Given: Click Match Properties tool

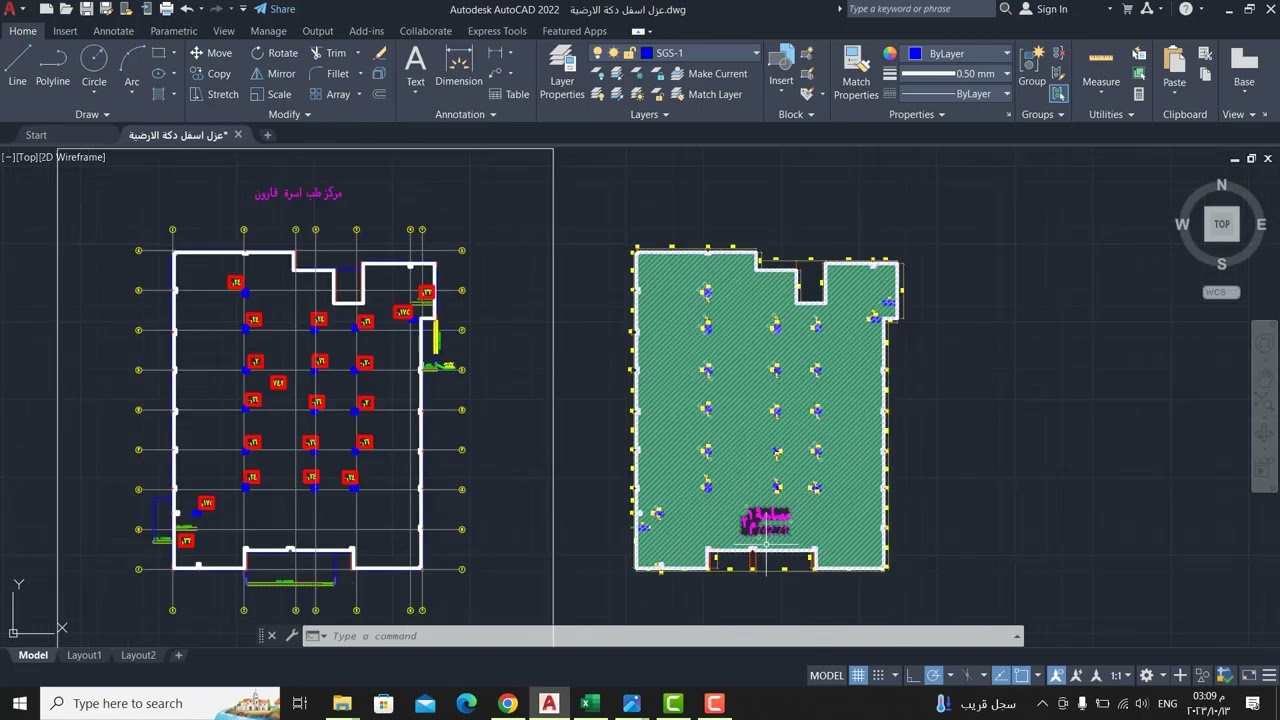Looking at the screenshot, I should point(856,73).
